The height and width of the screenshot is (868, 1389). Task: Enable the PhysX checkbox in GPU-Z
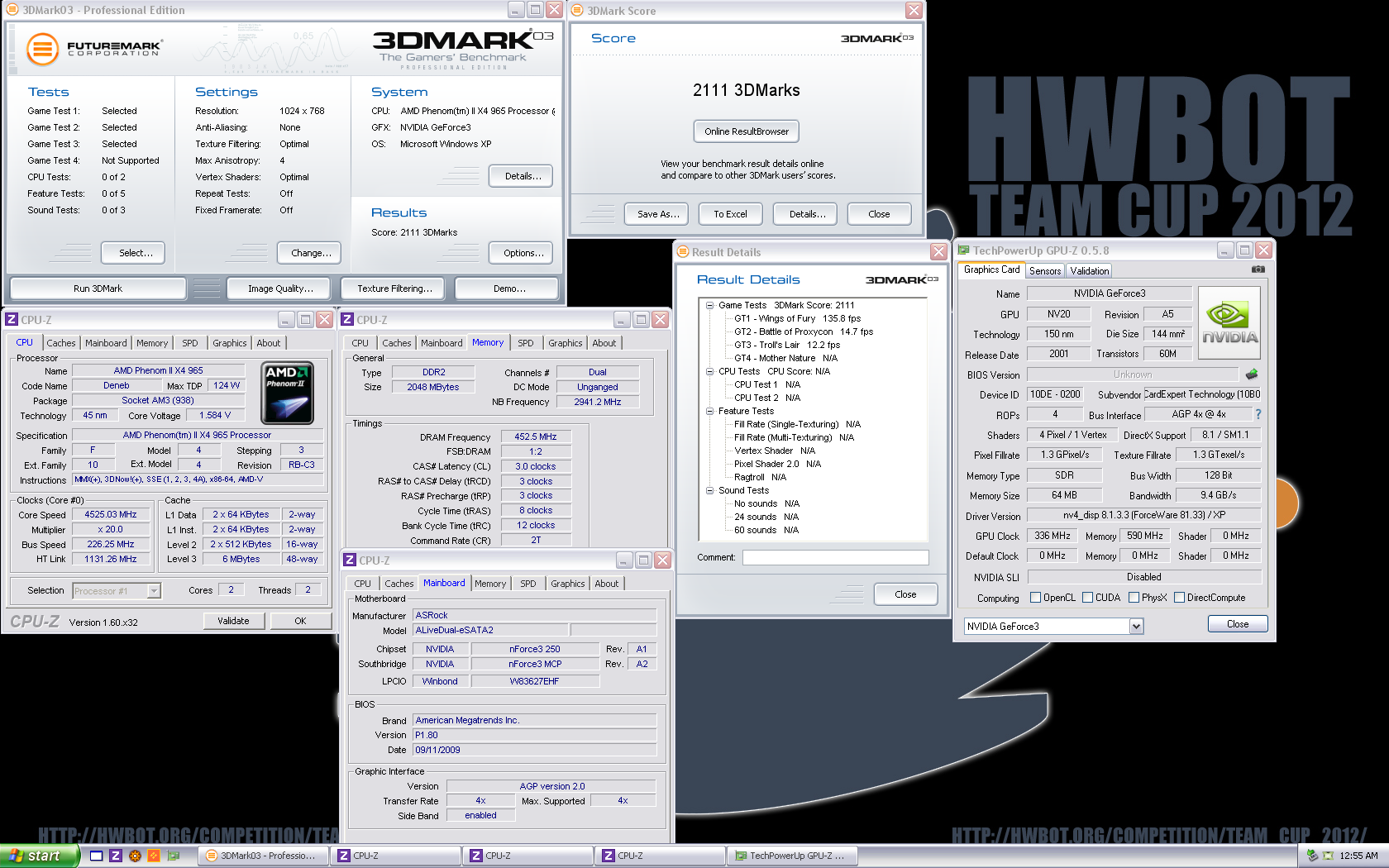1134,598
